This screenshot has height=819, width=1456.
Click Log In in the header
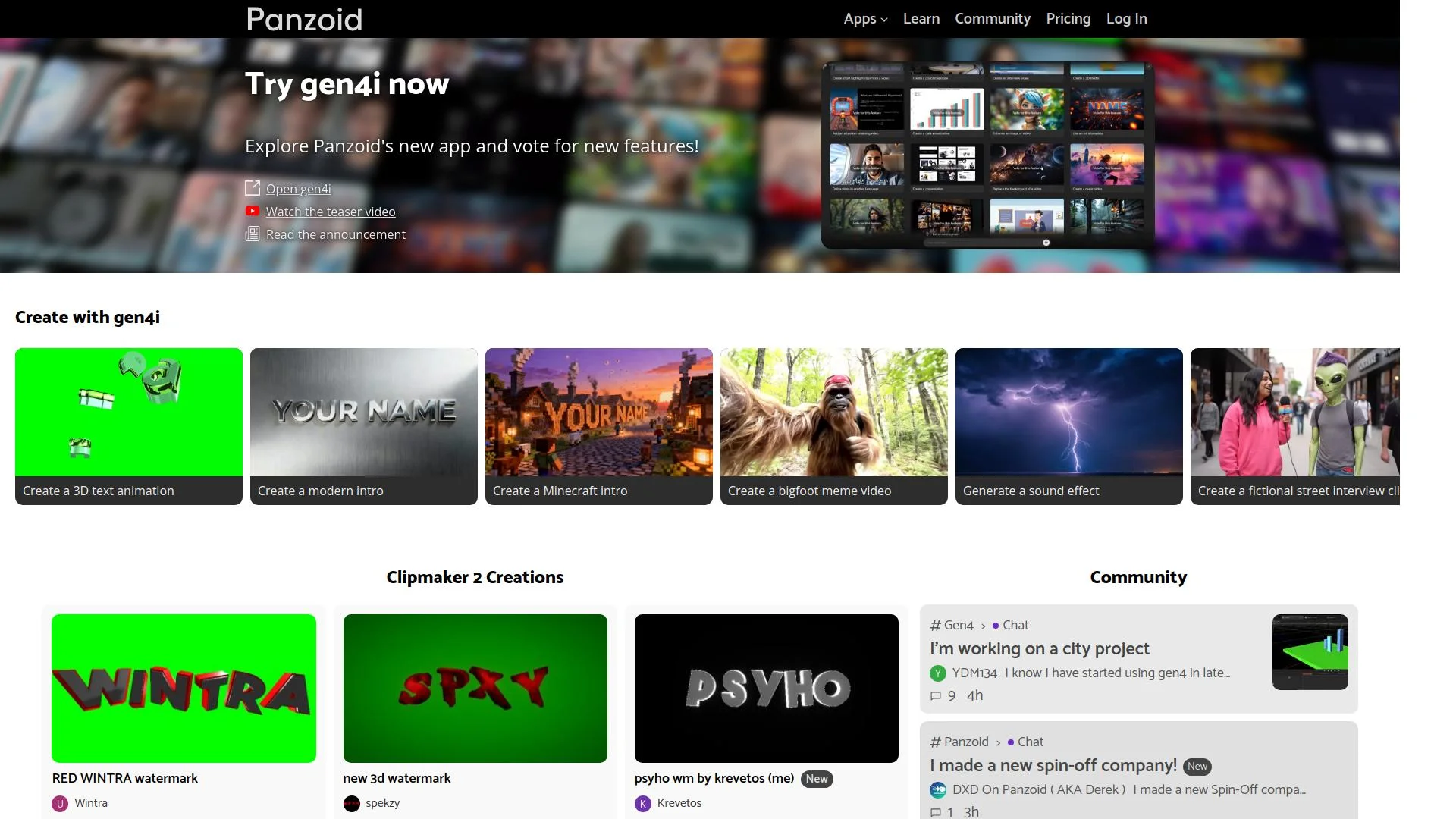1126,19
